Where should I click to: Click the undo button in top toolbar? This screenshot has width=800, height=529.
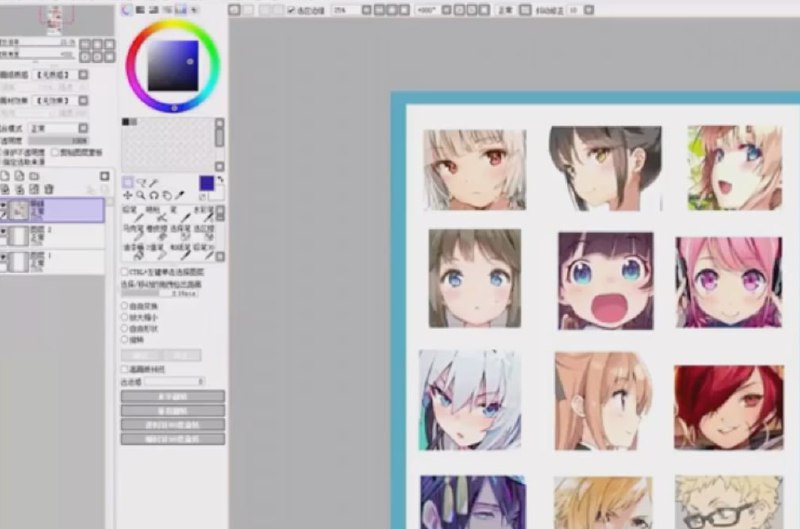[234, 10]
